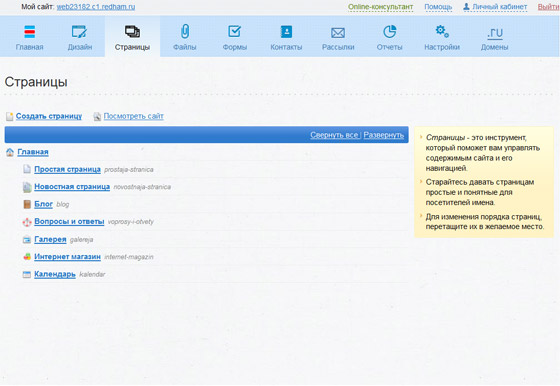This screenshot has width=560, height=386.
Task: Click the novostnaja-stranica slug text
Action: click(142, 187)
